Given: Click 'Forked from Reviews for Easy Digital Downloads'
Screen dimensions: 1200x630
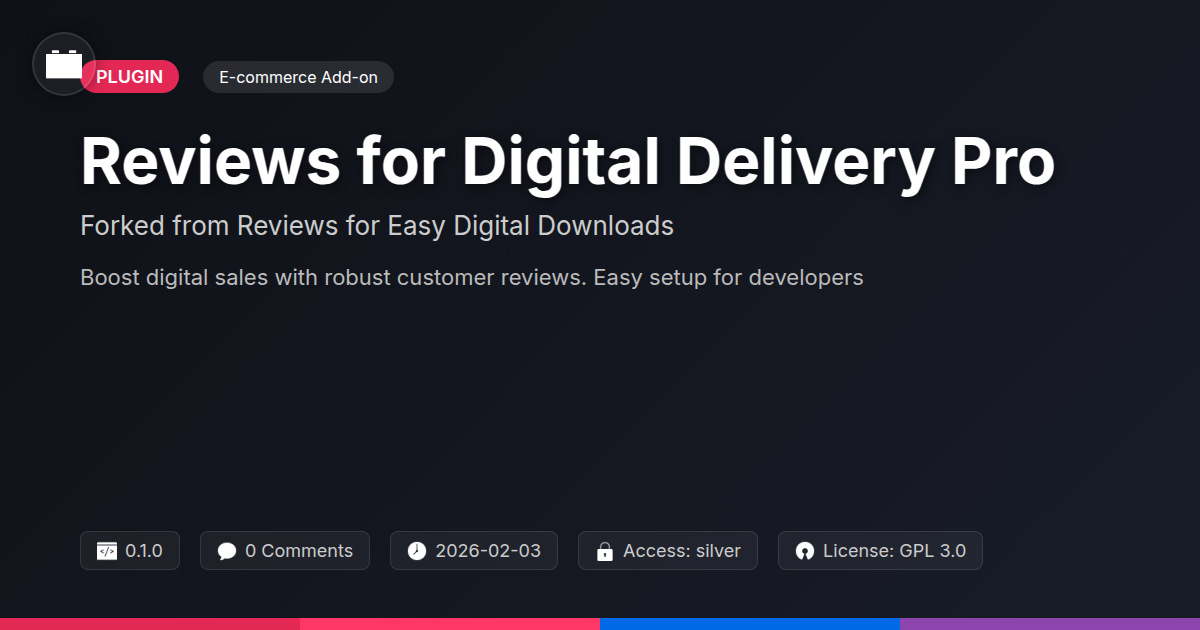Looking at the screenshot, I should coord(377,226).
